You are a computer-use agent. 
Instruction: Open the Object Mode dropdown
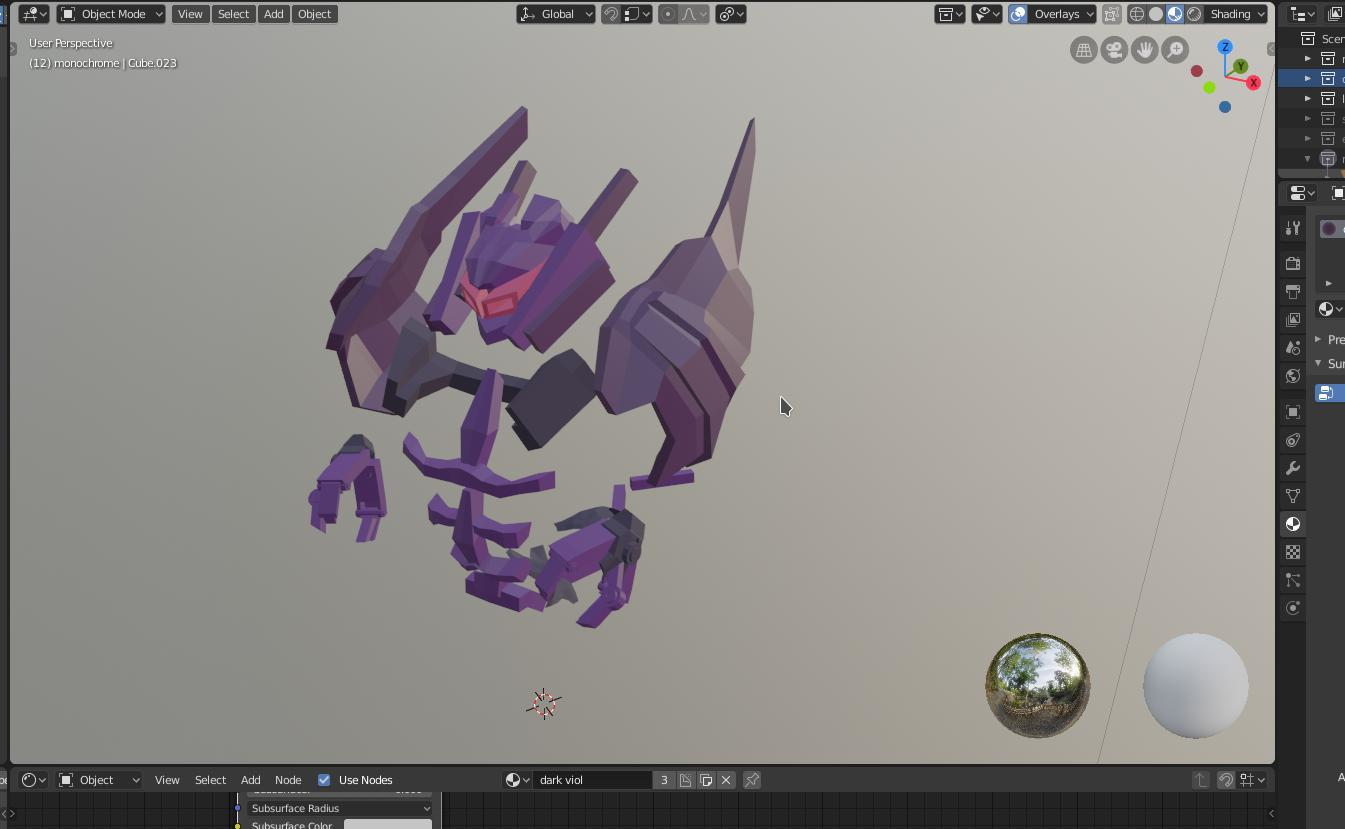point(111,14)
